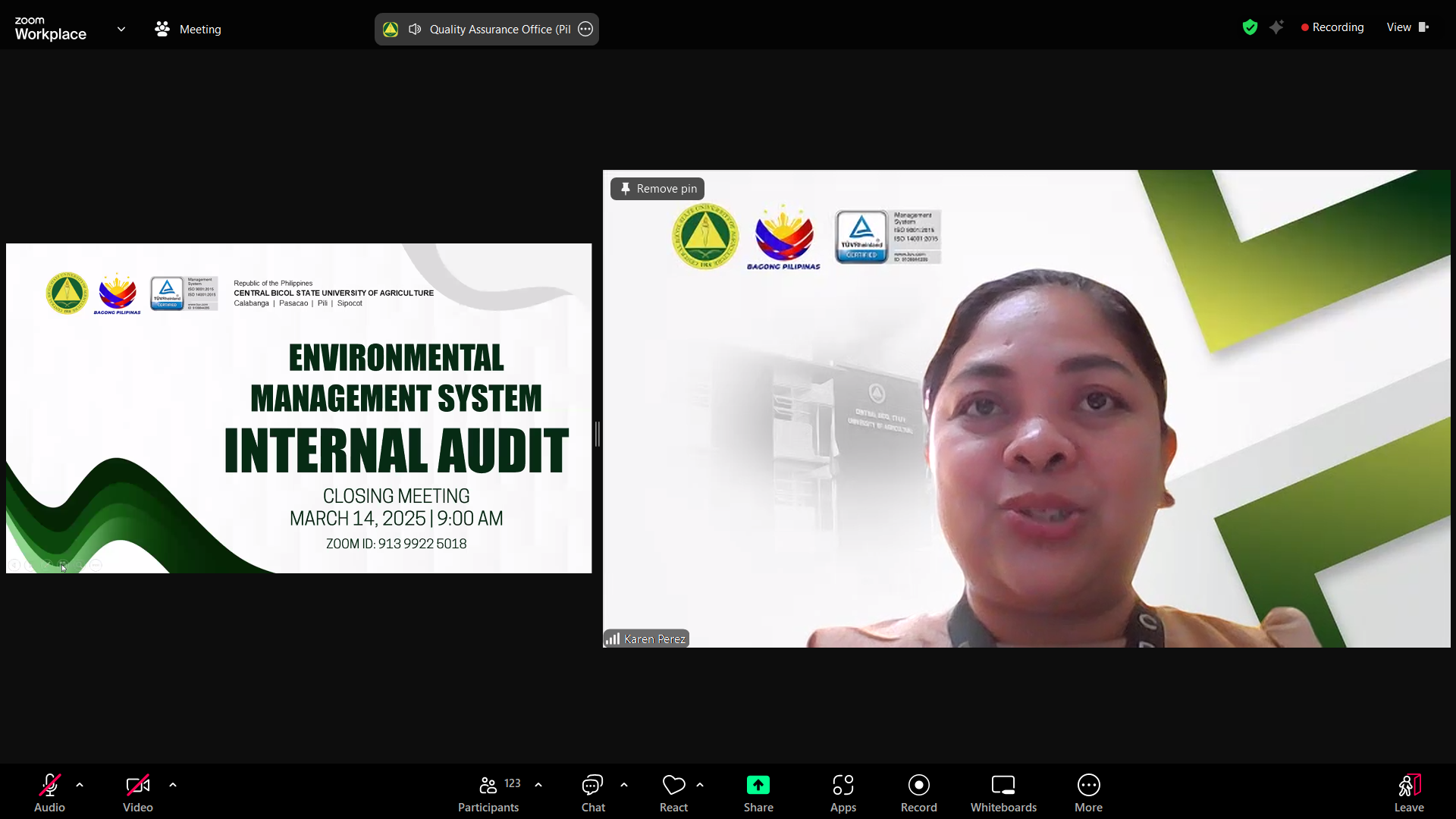Viewport: 1456px width, 819px height.
Task: Open the Participants panel
Action: tap(488, 792)
